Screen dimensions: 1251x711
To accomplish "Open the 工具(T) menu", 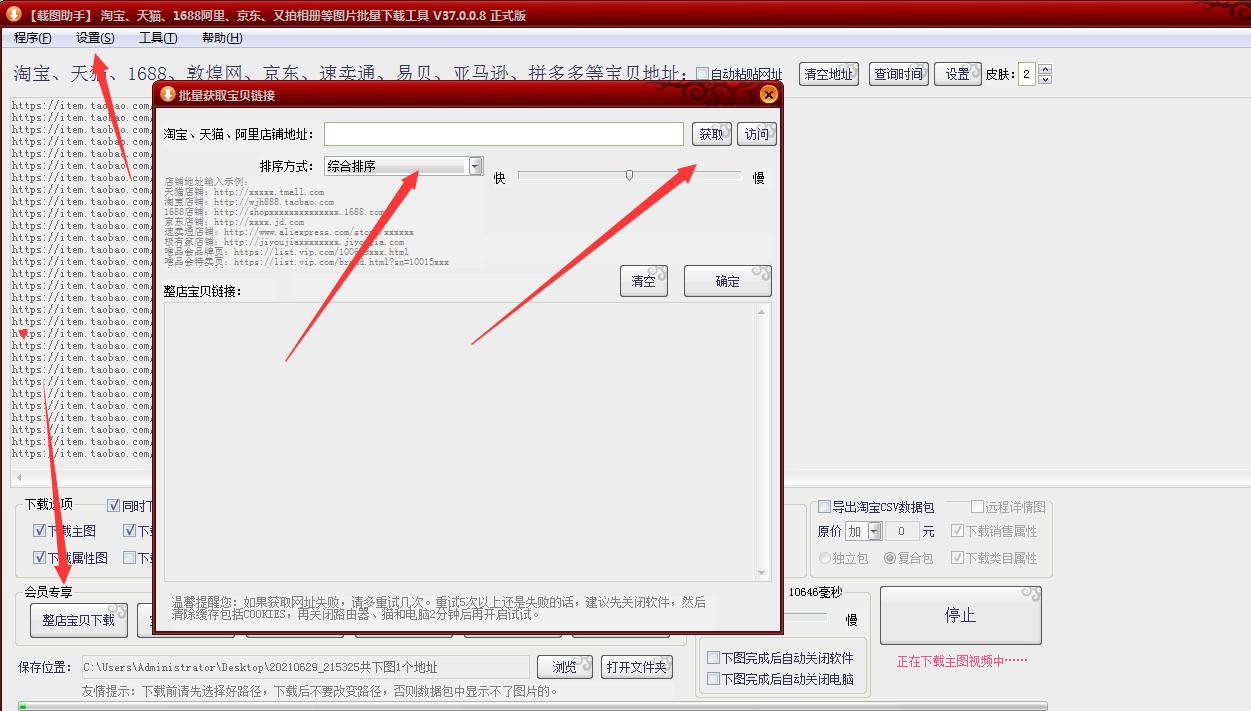I will point(158,38).
